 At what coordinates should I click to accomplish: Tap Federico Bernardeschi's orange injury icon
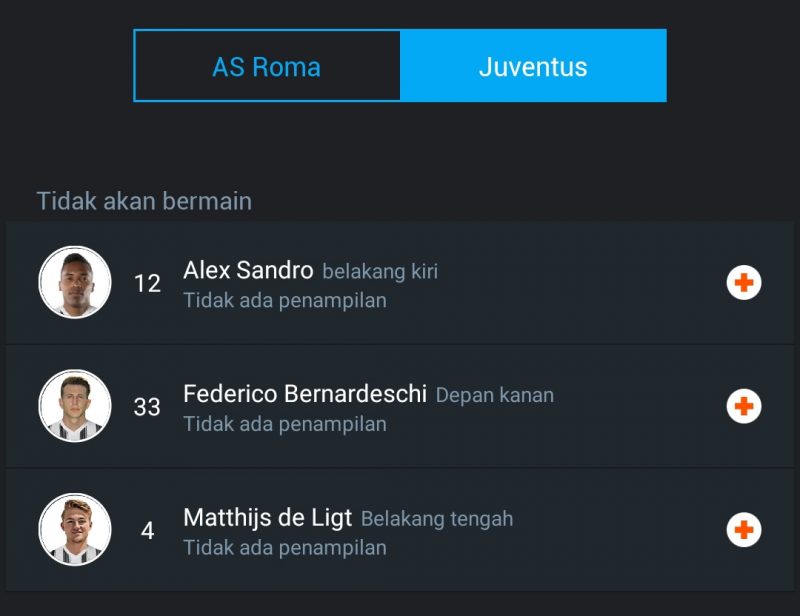click(x=743, y=406)
